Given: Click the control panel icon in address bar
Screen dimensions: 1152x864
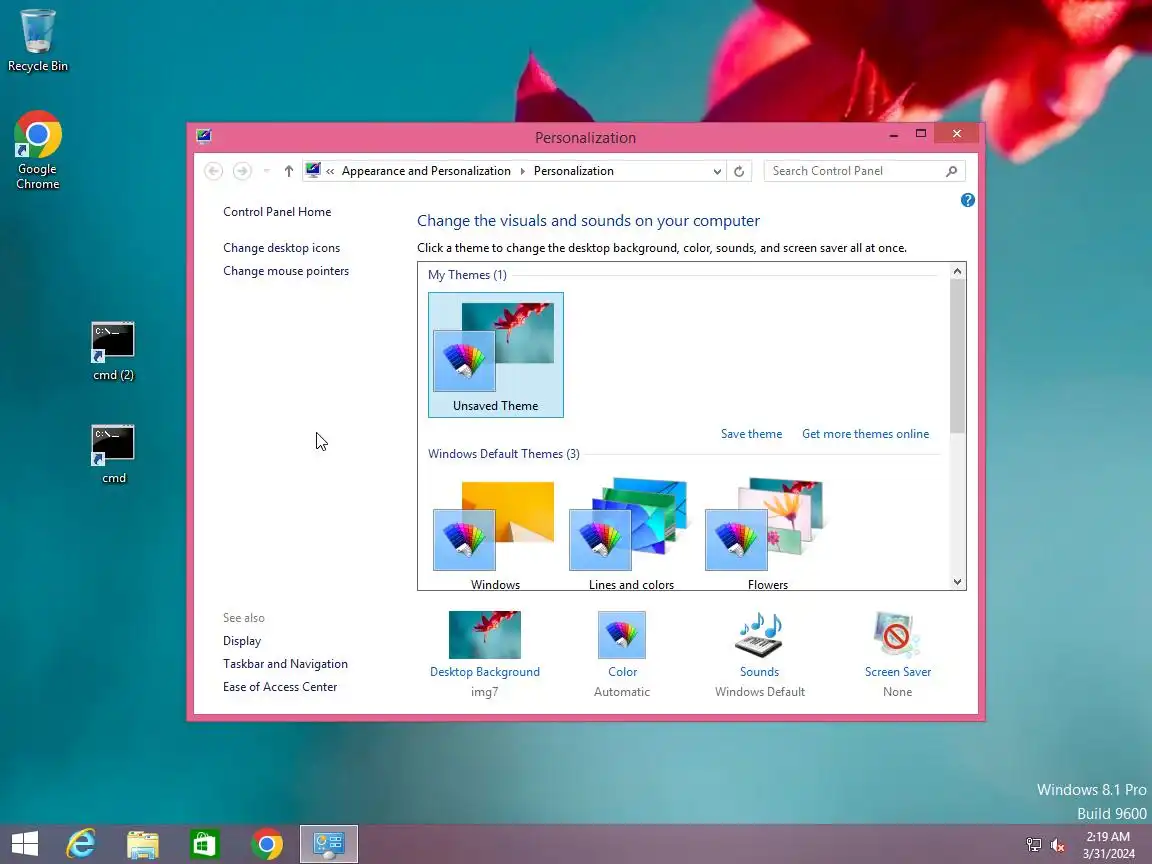Looking at the screenshot, I should click(313, 170).
